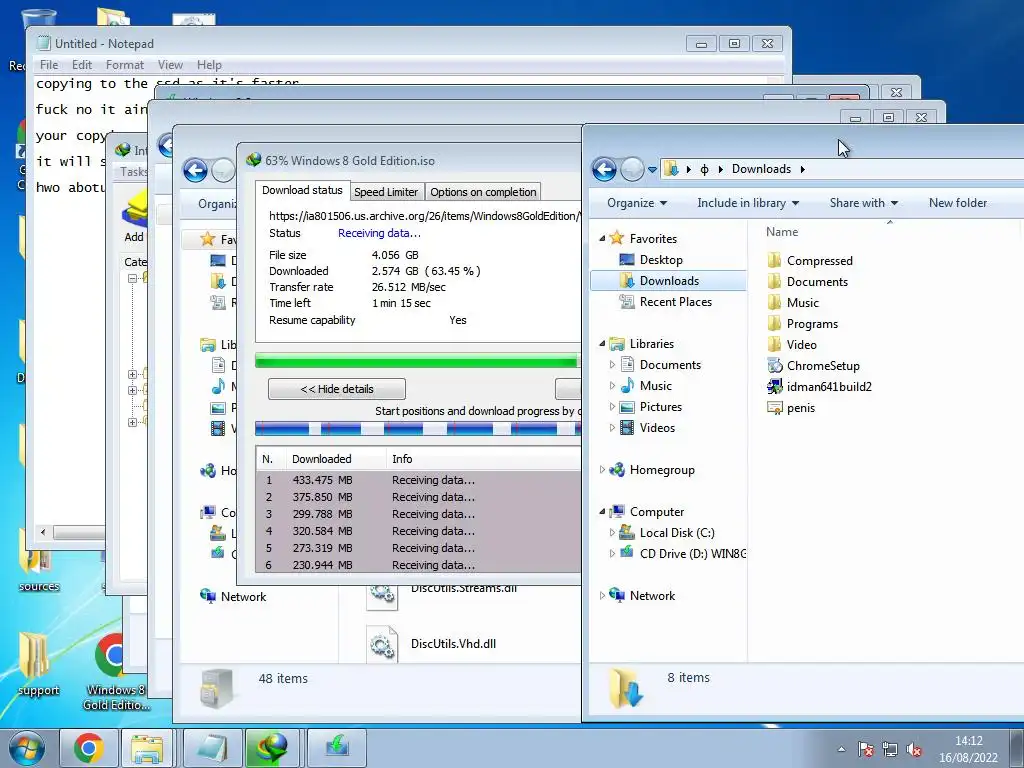Click the forward arrow in Downloads window
The image size is (1024, 768).
click(632, 169)
